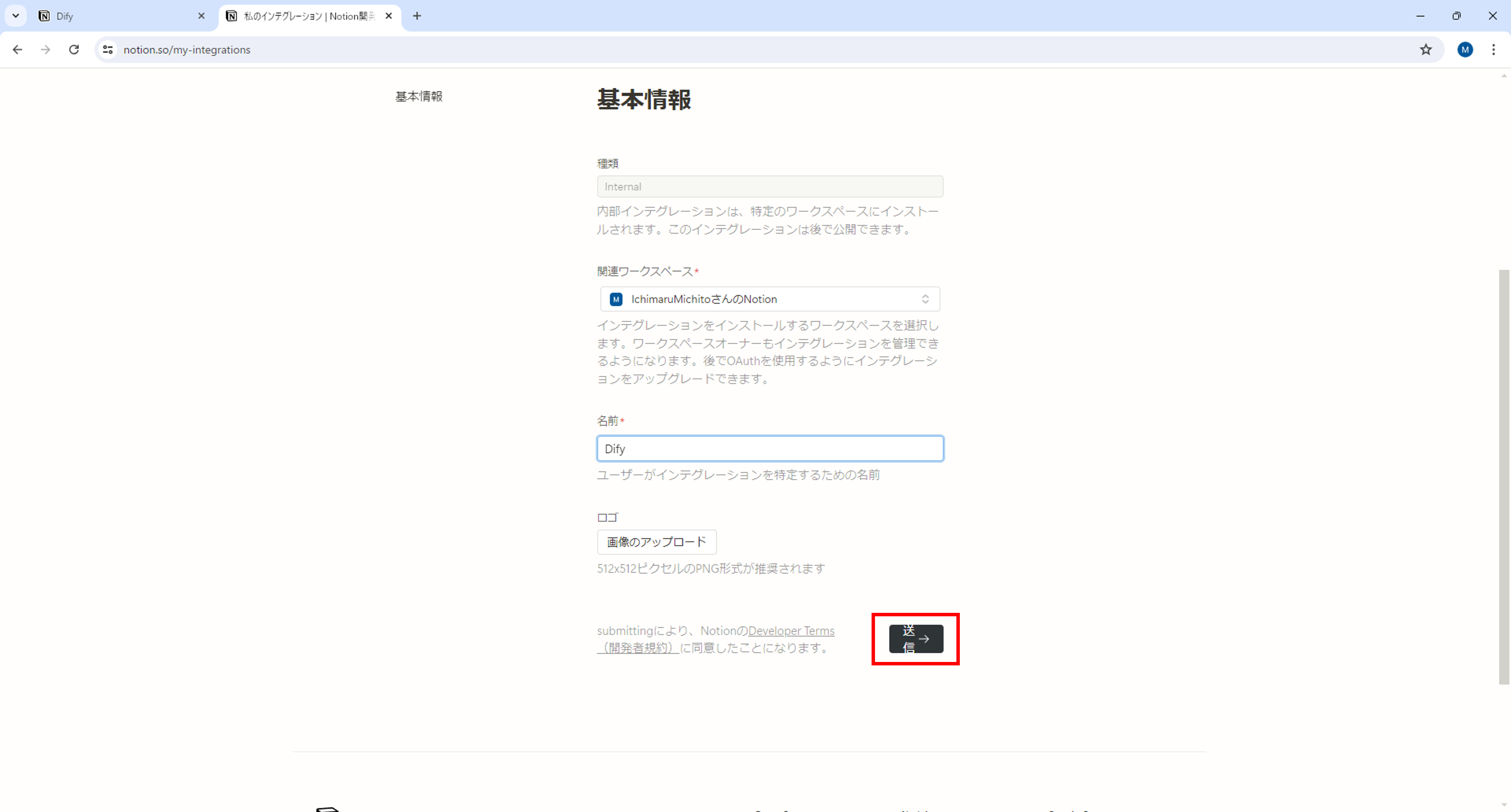Open the Developer Terms link
This screenshot has width=1511, height=812.
click(x=791, y=631)
